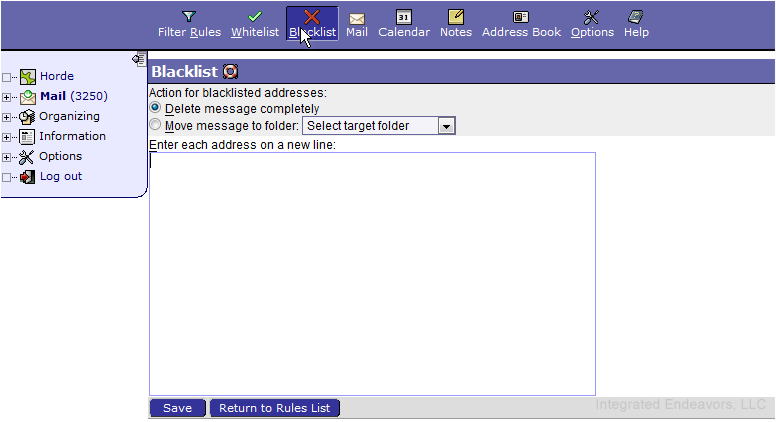Open the Select target folder dropdown
Screen dimensions: 776x422
pos(379,126)
